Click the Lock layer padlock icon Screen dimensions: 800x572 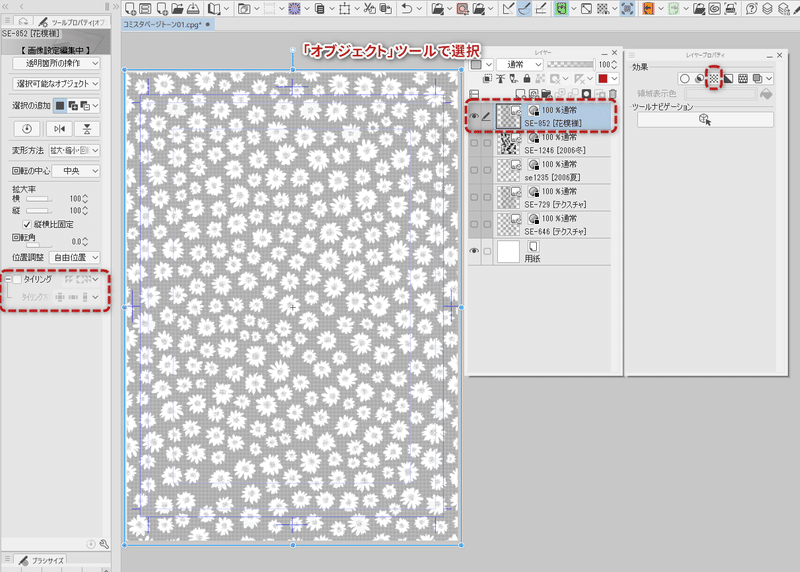point(527,79)
